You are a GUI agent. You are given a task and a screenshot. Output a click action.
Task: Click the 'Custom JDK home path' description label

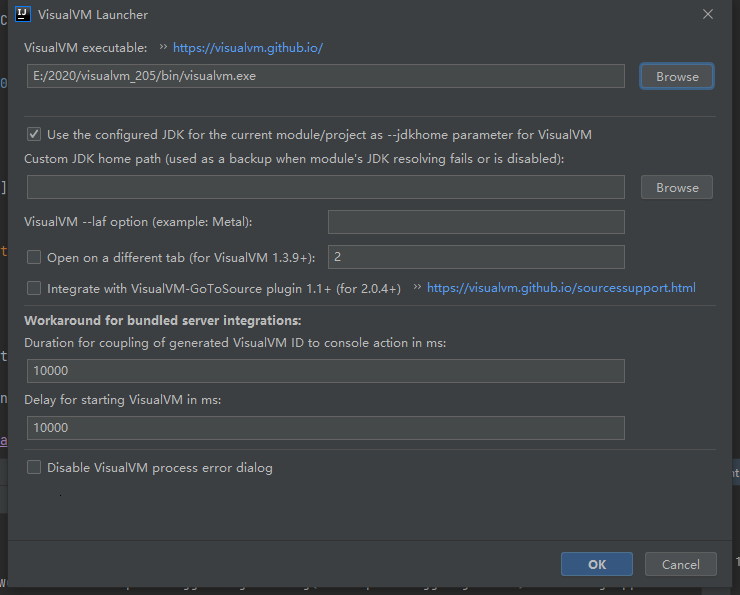294,159
